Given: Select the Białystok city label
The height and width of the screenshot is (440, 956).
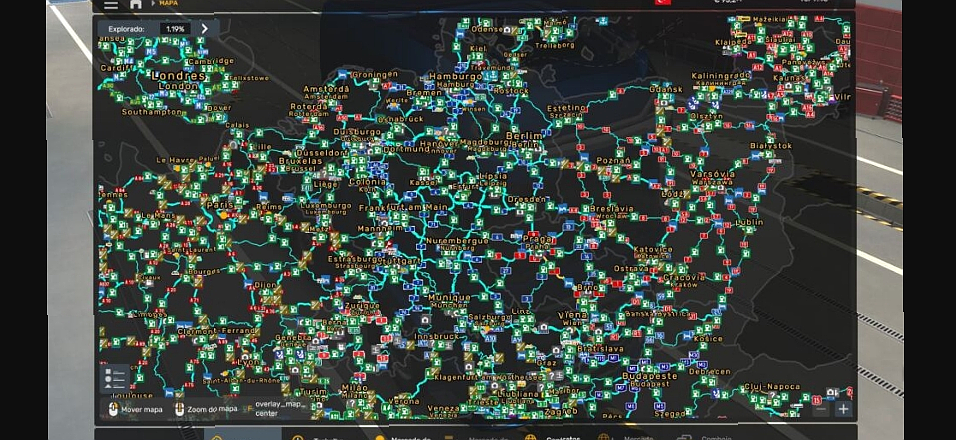Looking at the screenshot, I should click(x=770, y=146).
